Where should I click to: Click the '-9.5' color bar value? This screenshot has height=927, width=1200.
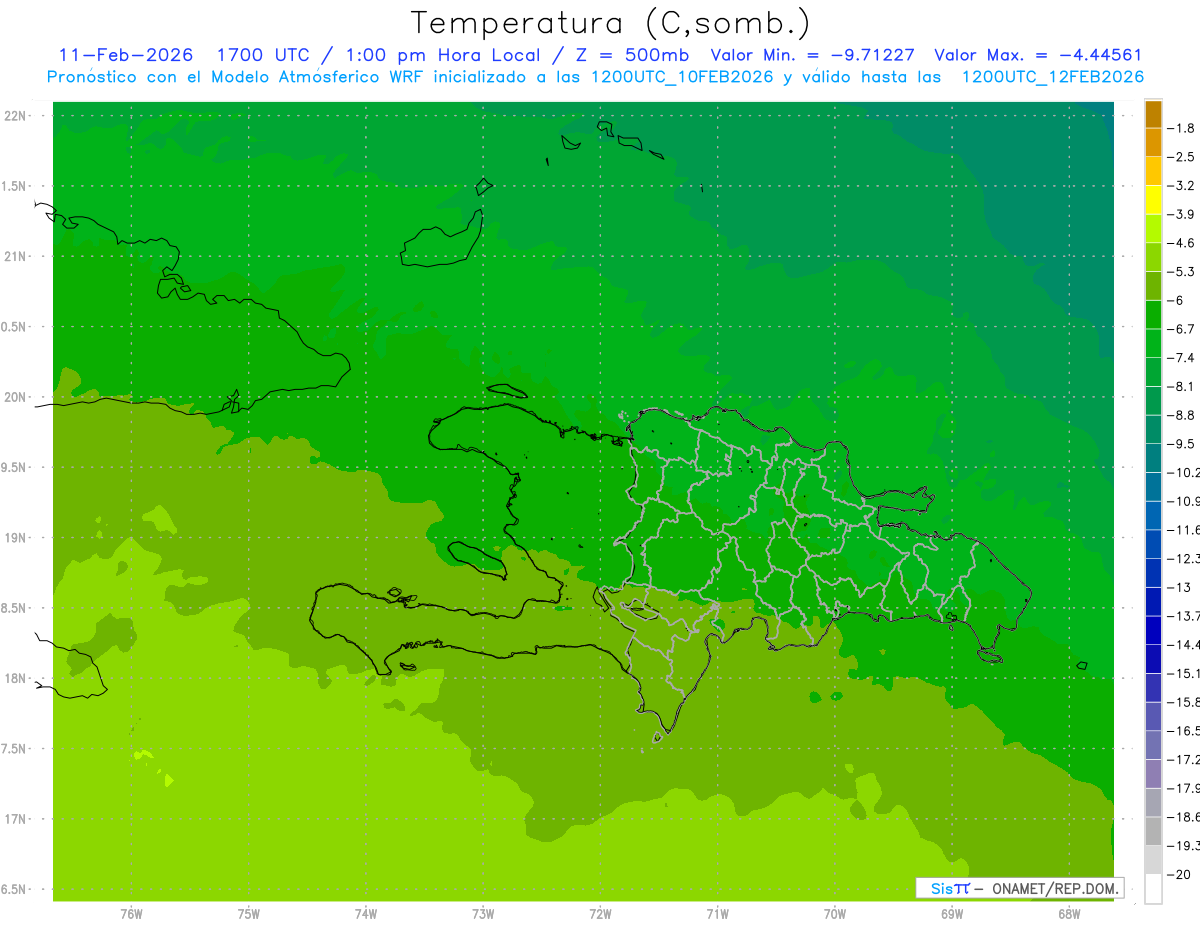1182,444
